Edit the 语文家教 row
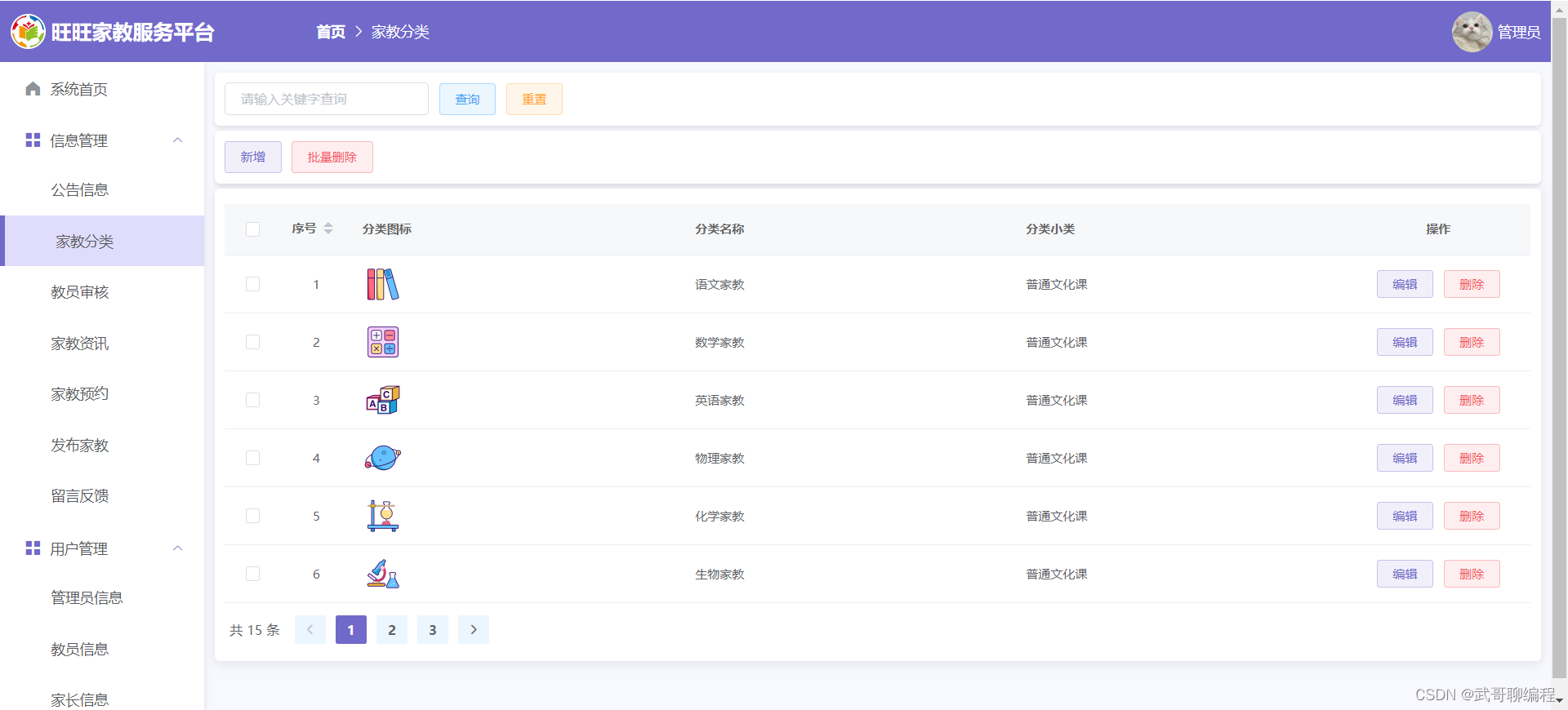This screenshot has width=1568, height=710. pyautogui.click(x=1405, y=284)
